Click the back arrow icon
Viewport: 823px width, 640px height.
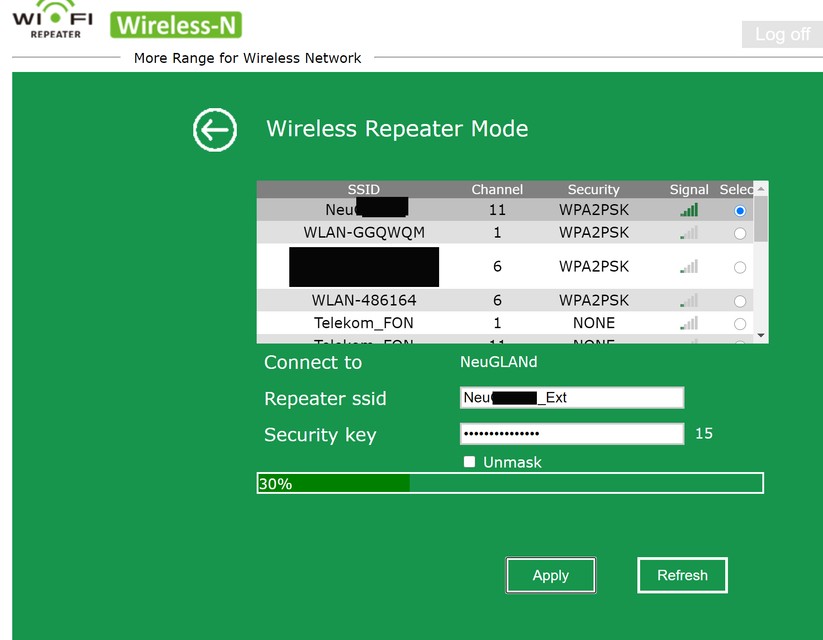click(214, 130)
